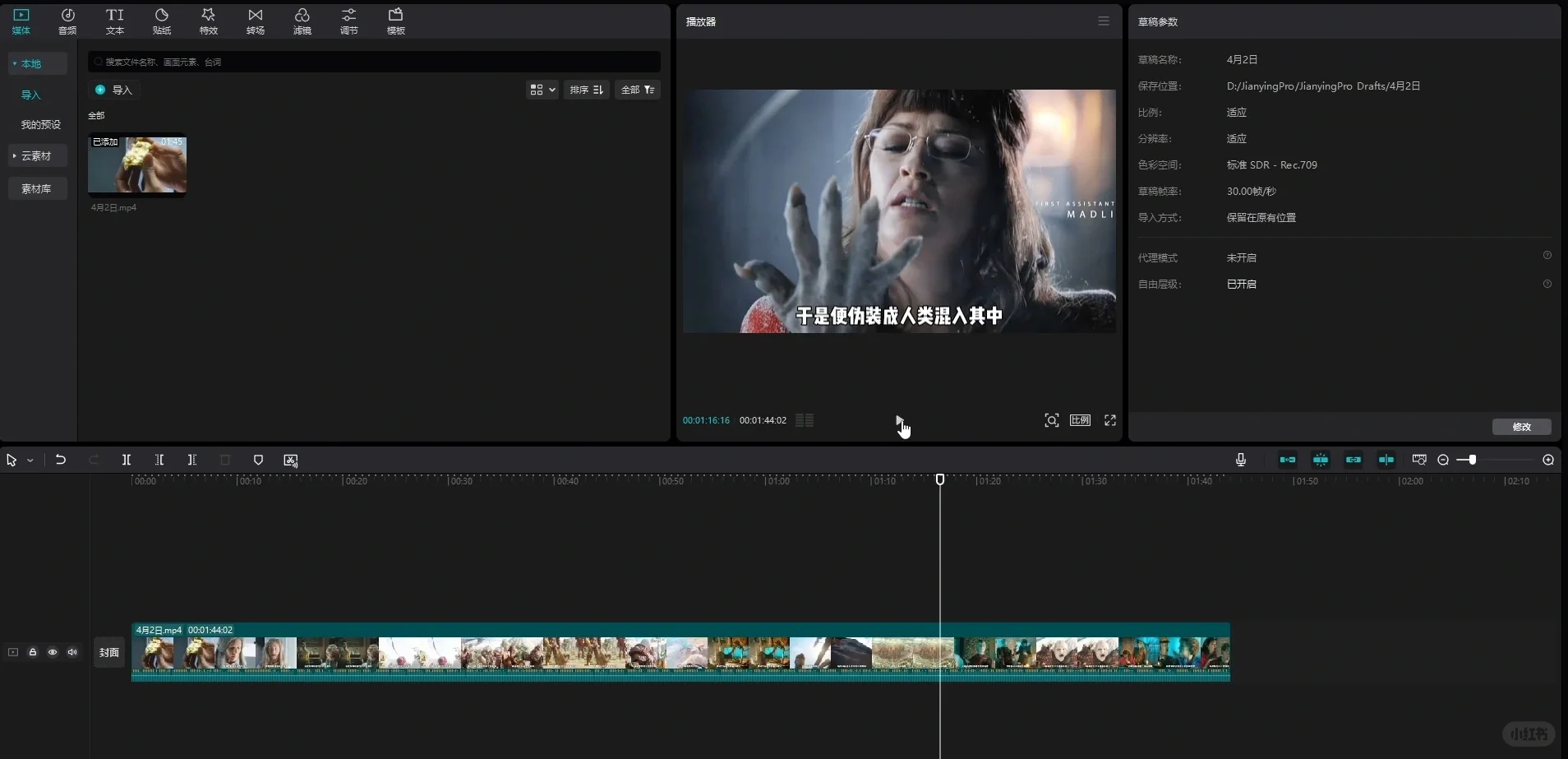The height and width of the screenshot is (759, 1568).
Task: Start voice recording with microphone icon
Action: coord(1241,460)
